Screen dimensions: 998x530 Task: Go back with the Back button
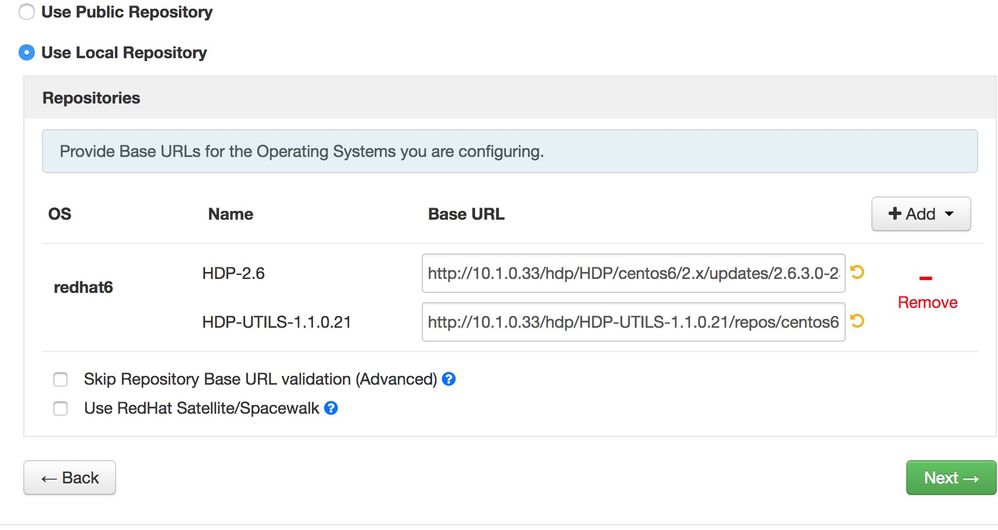[70, 478]
